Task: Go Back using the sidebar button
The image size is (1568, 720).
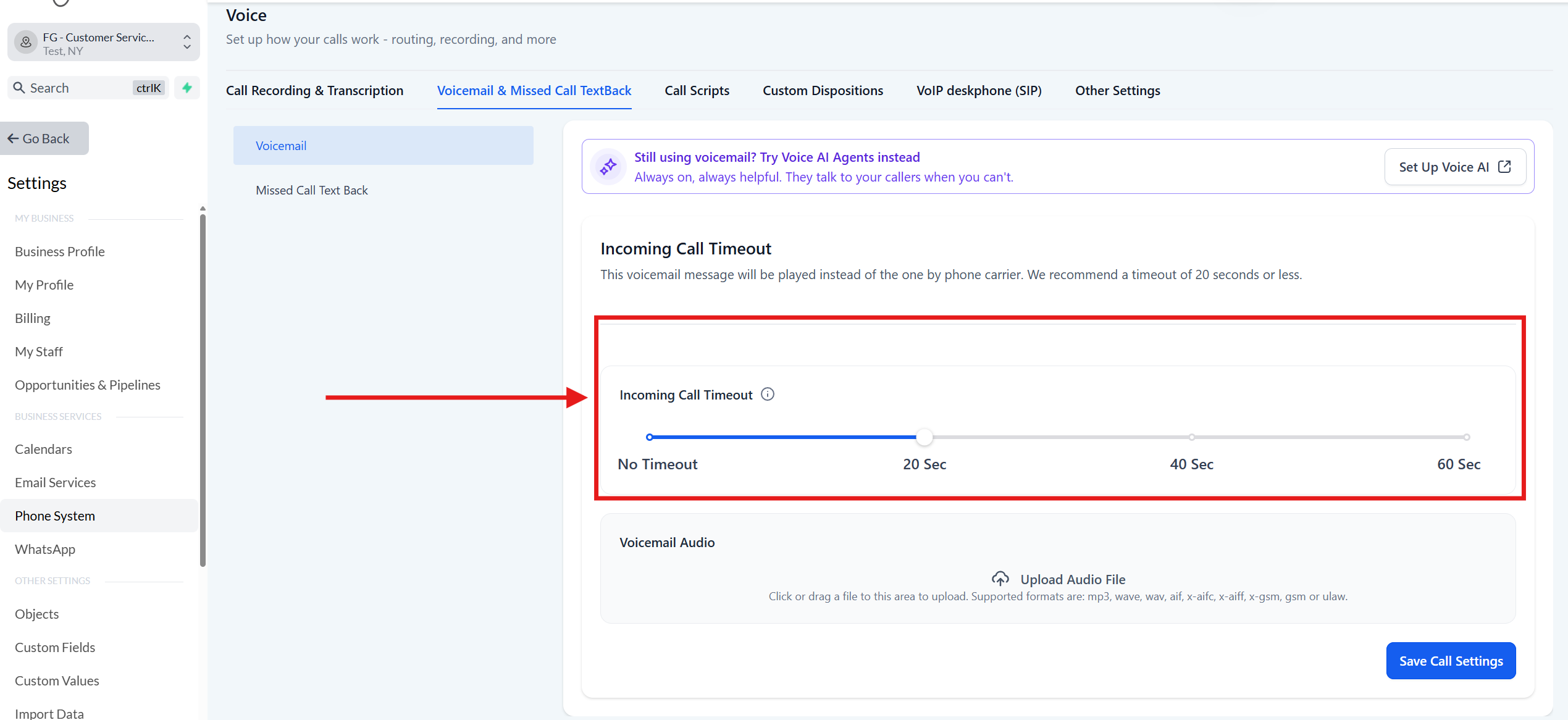Action: (44, 138)
